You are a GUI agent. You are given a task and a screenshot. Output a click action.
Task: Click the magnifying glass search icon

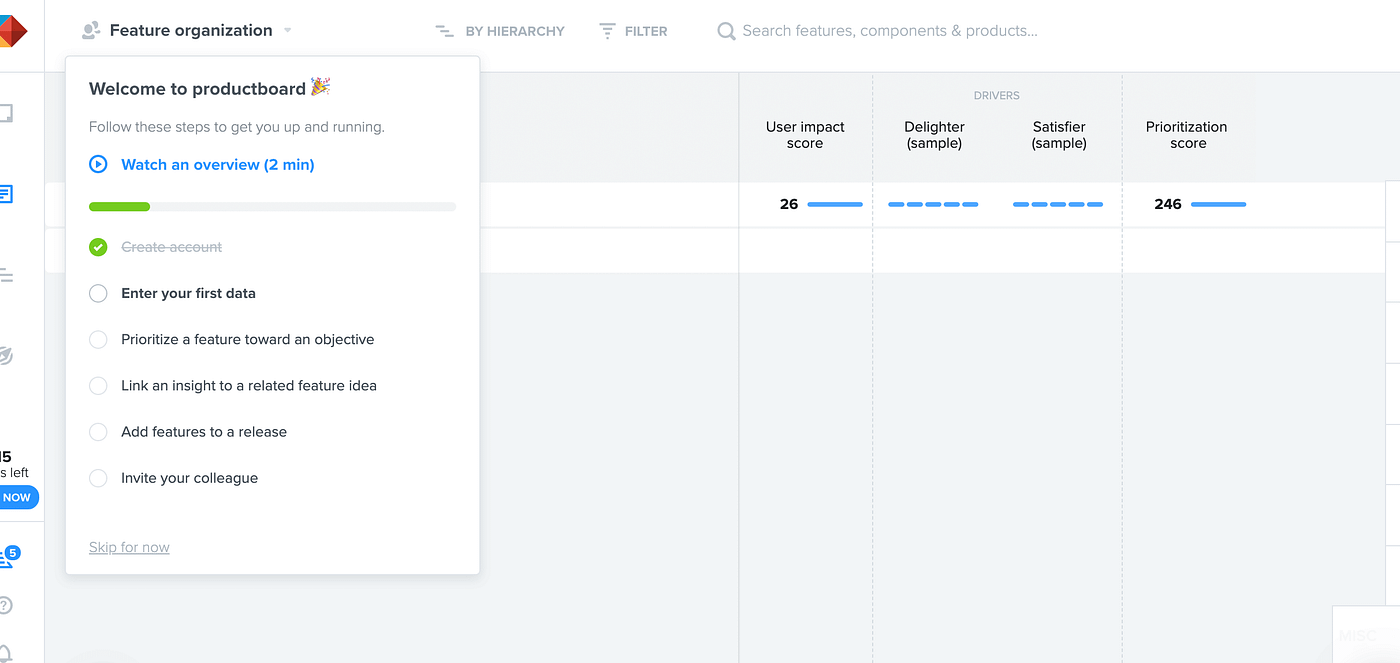click(726, 31)
